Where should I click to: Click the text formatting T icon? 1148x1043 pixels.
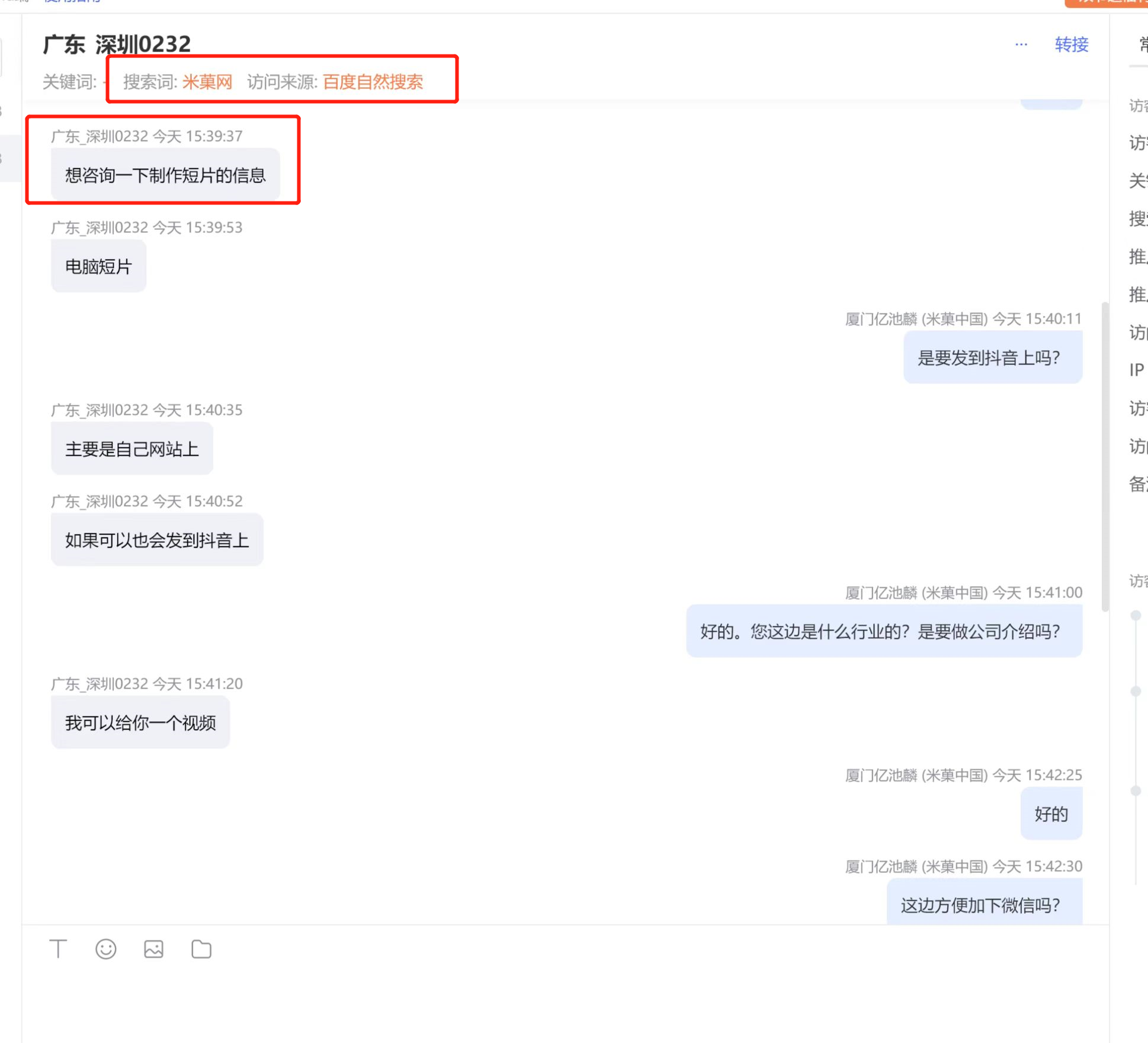(x=59, y=948)
